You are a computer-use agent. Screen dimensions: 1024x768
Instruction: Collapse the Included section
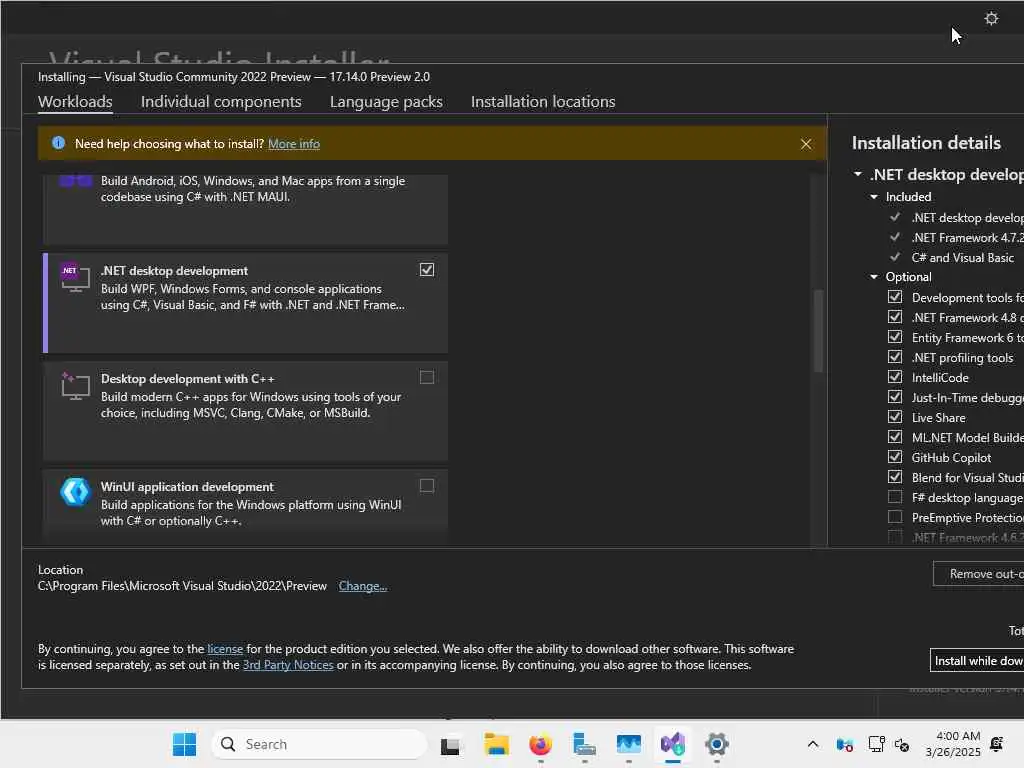(x=874, y=197)
